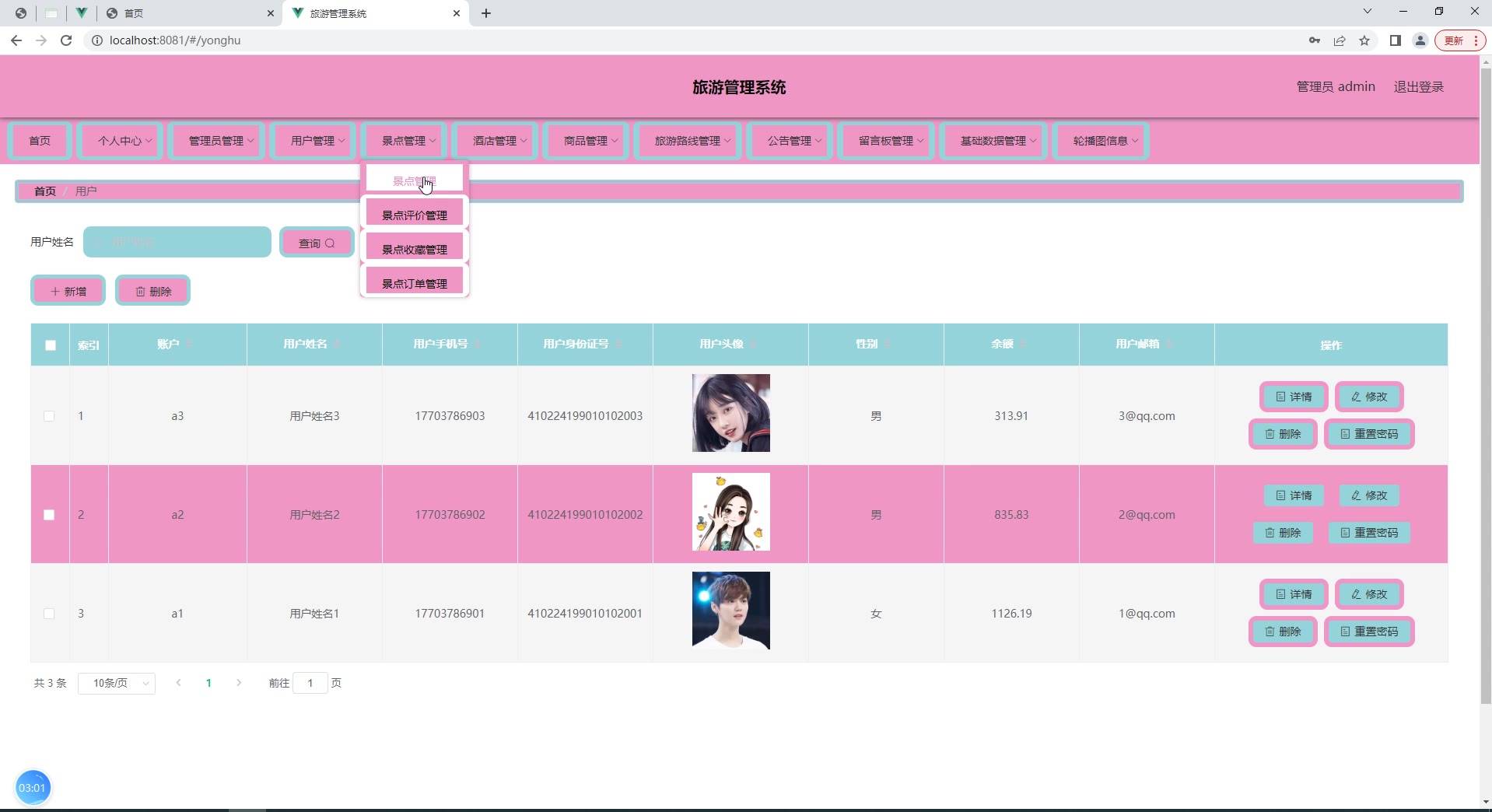Open the browser share icon
This screenshot has height=812, width=1492.
click(1340, 40)
